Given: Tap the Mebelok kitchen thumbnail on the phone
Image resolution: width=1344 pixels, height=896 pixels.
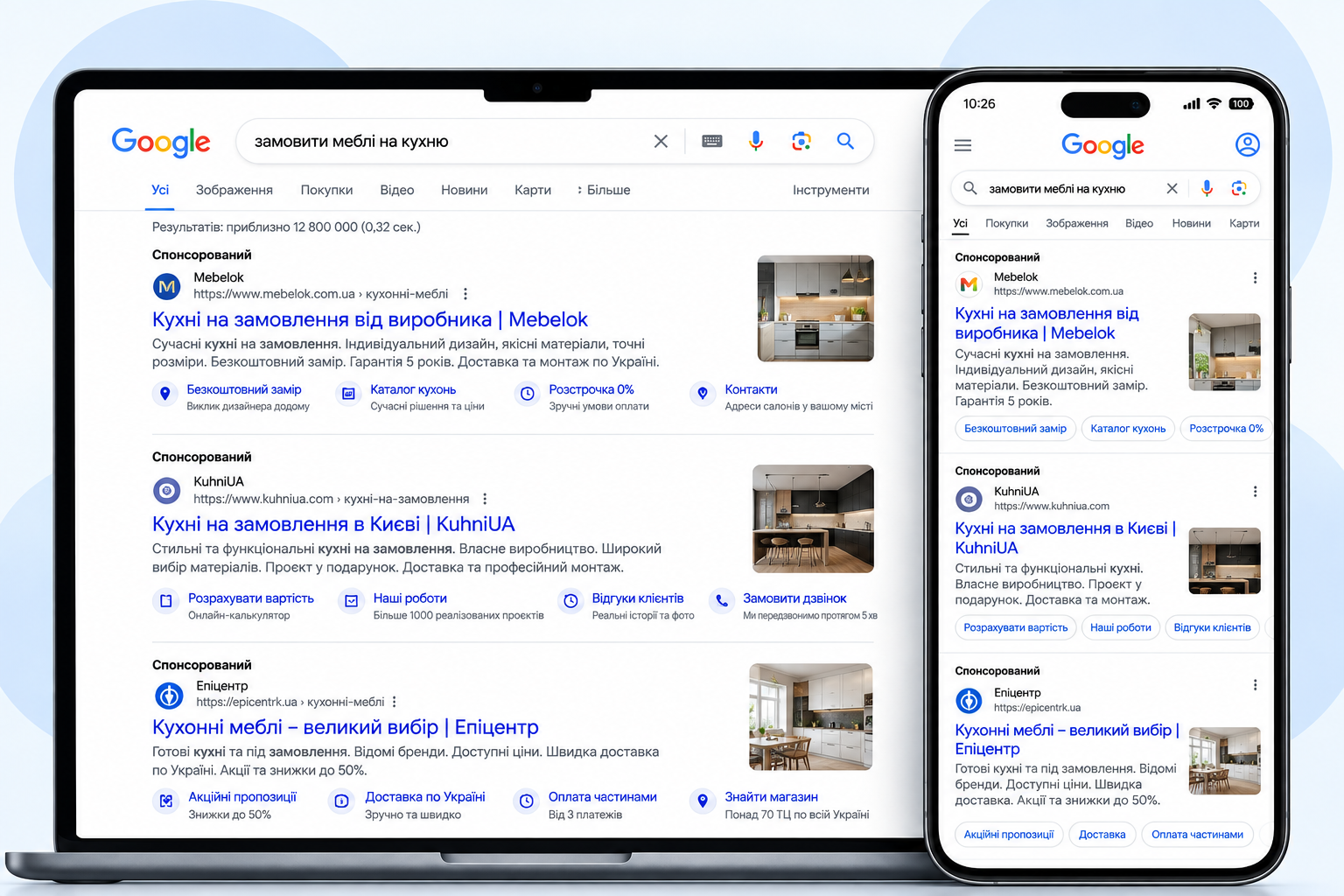Looking at the screenshot, I should coord(1225,352).
